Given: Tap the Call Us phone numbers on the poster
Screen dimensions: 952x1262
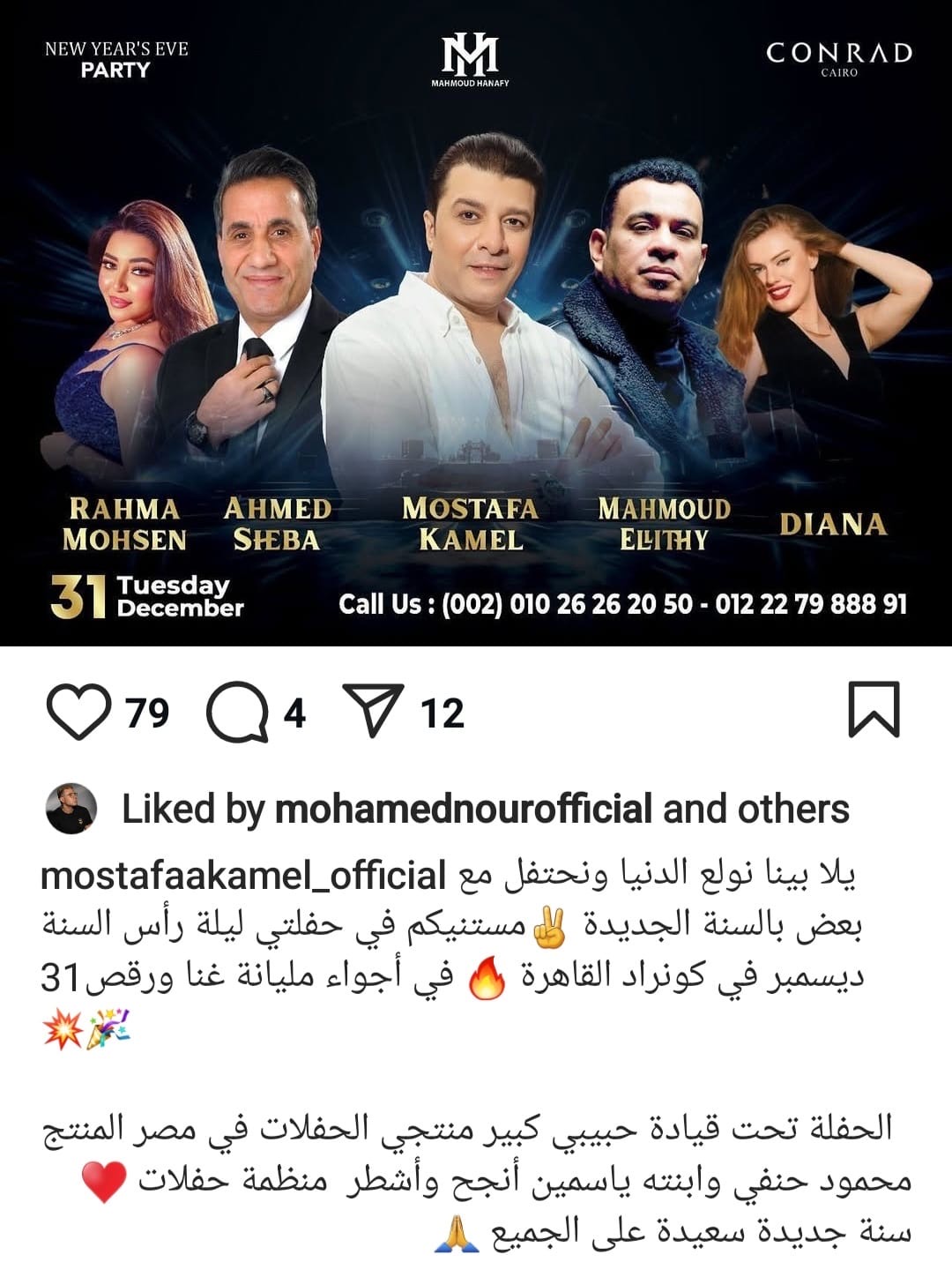Looking at the screenshot, I should click(x=622, y=604).
